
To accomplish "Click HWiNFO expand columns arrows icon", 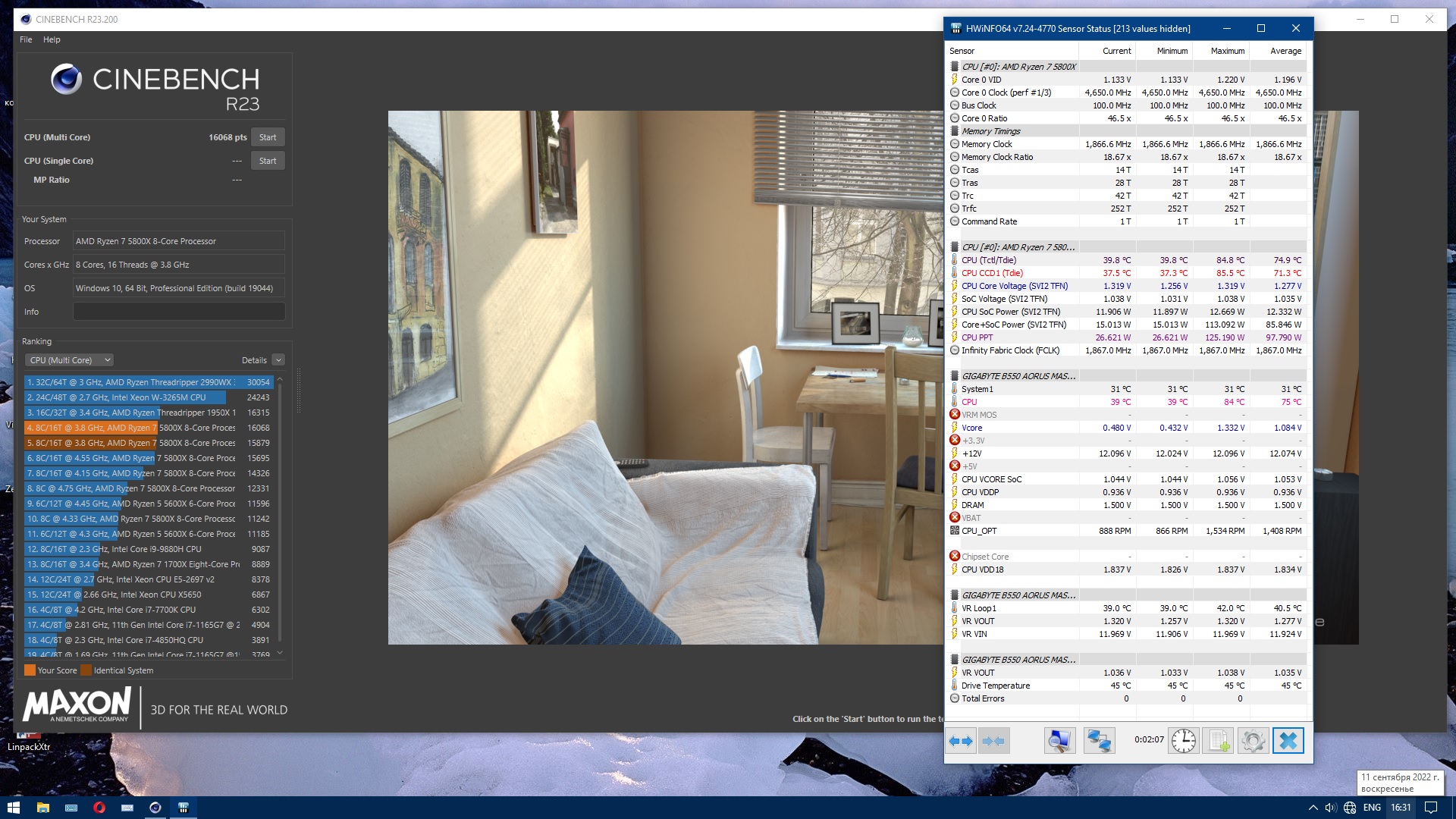I will point(961,741).
